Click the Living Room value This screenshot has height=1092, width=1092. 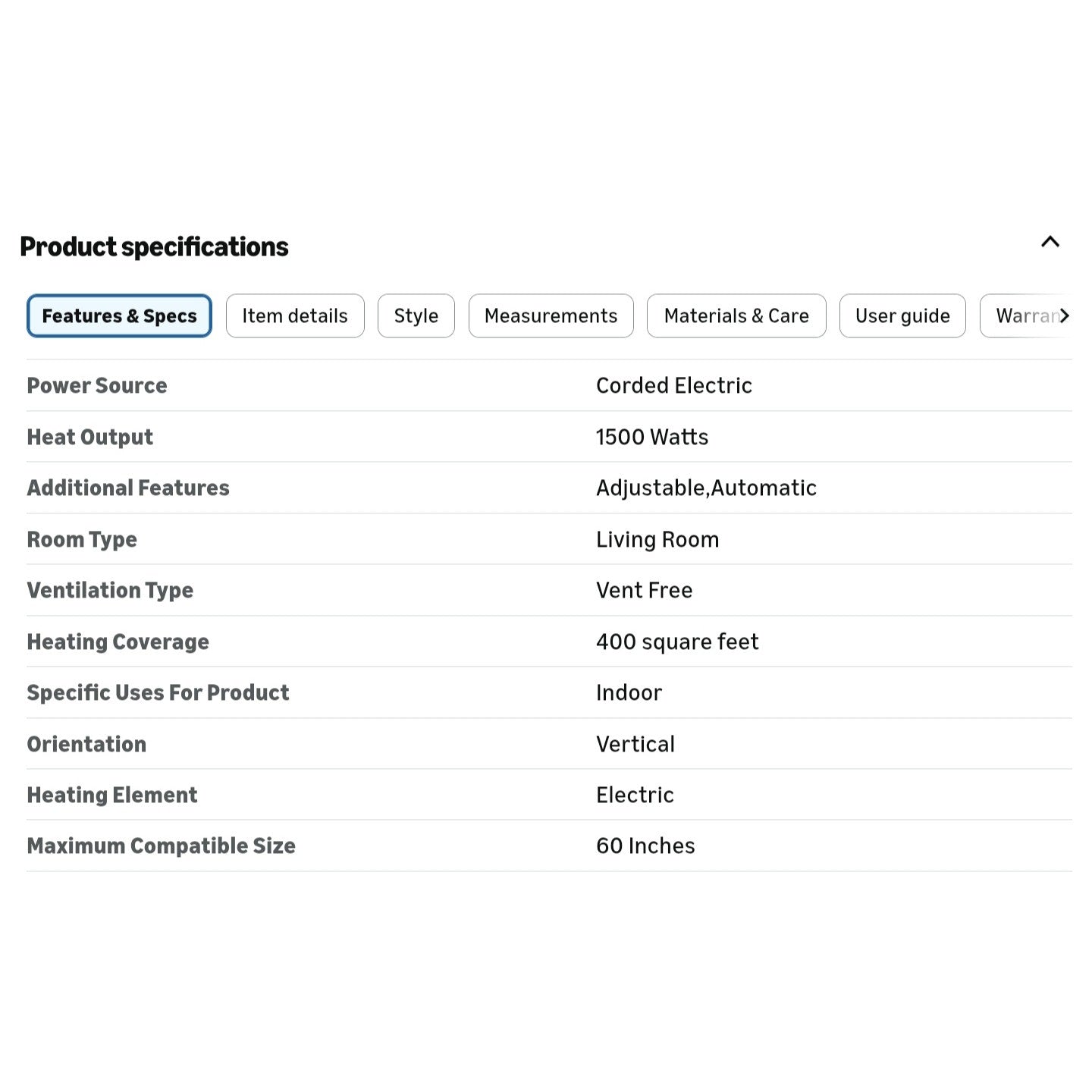click(657, 540)
